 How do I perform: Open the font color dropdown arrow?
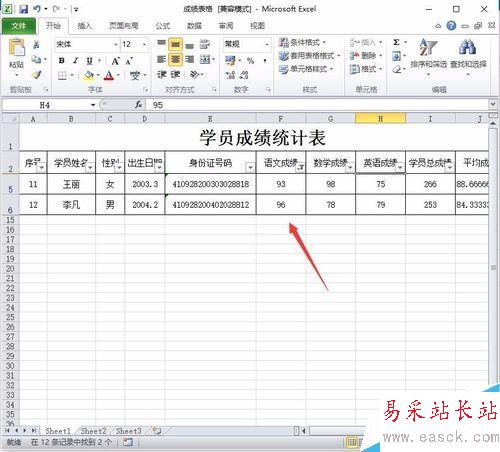118,76
